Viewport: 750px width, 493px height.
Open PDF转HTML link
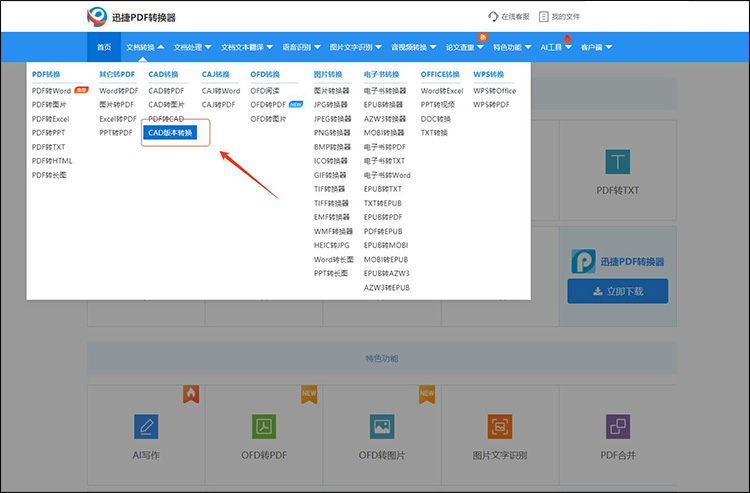pos(52,161)
